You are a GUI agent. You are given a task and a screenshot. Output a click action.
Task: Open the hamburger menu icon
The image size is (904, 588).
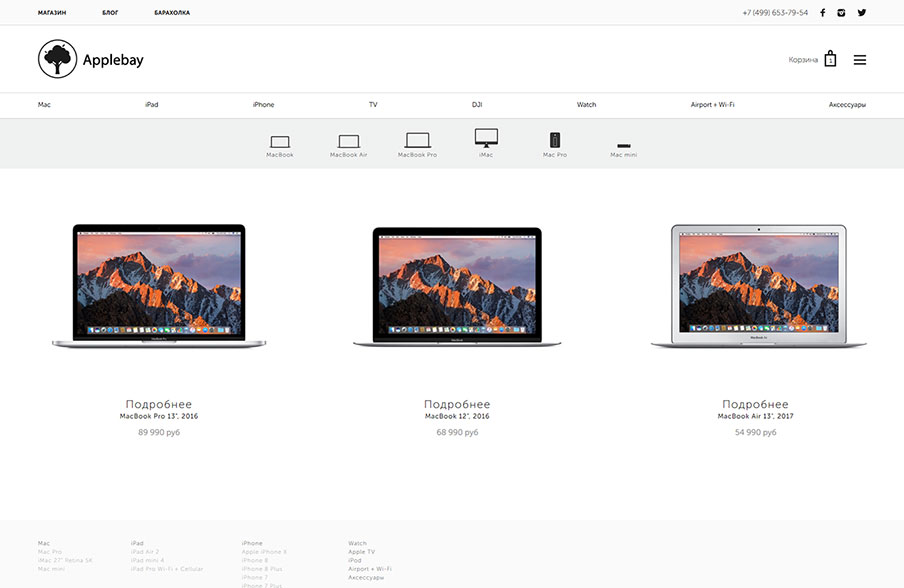click(x=860, y=60)
